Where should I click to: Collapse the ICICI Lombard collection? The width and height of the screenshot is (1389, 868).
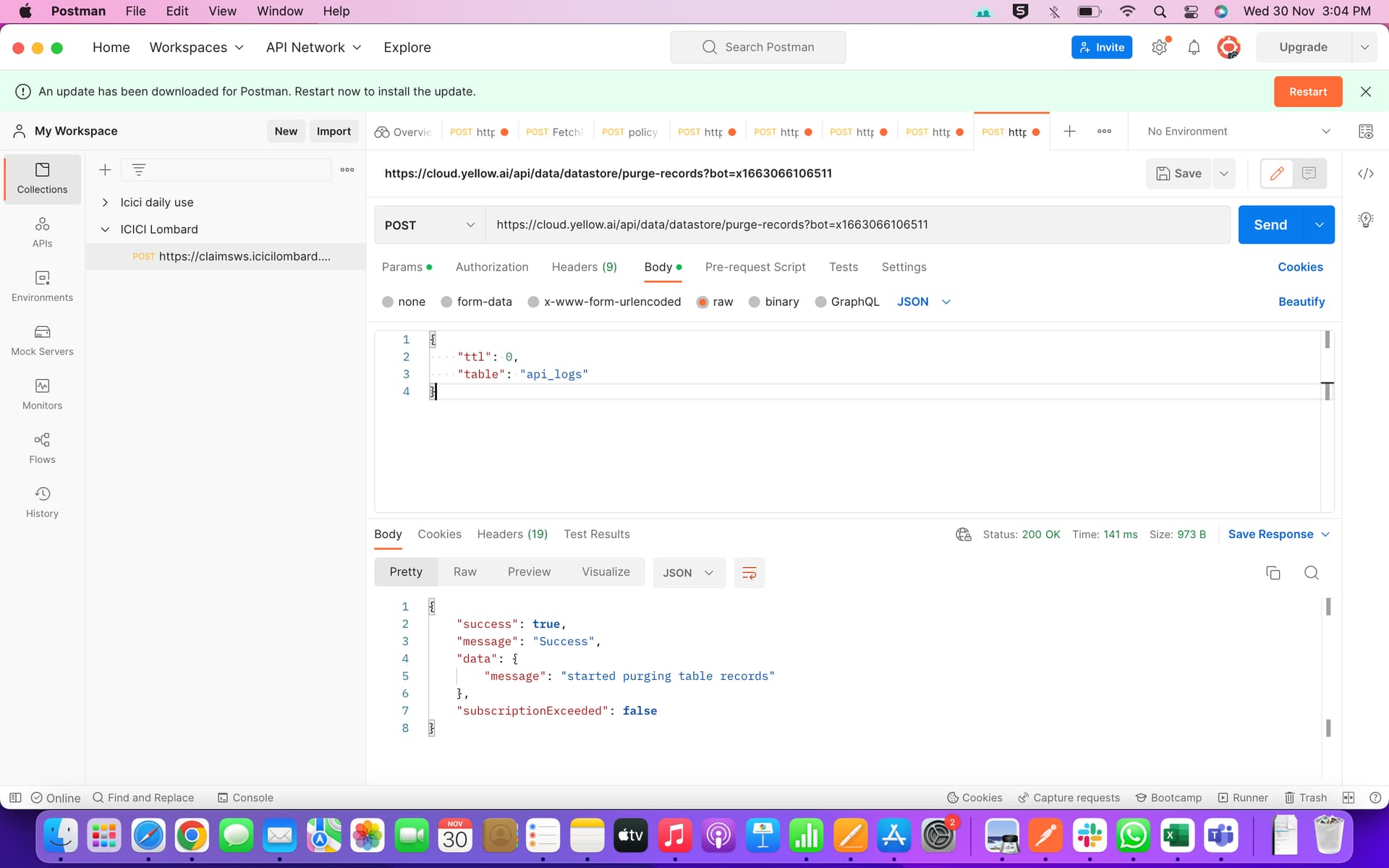105,229
